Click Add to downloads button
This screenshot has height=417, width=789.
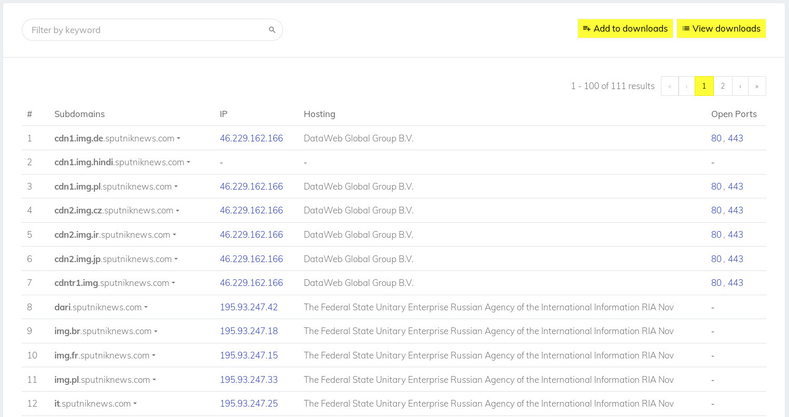(x=625, y=29)
